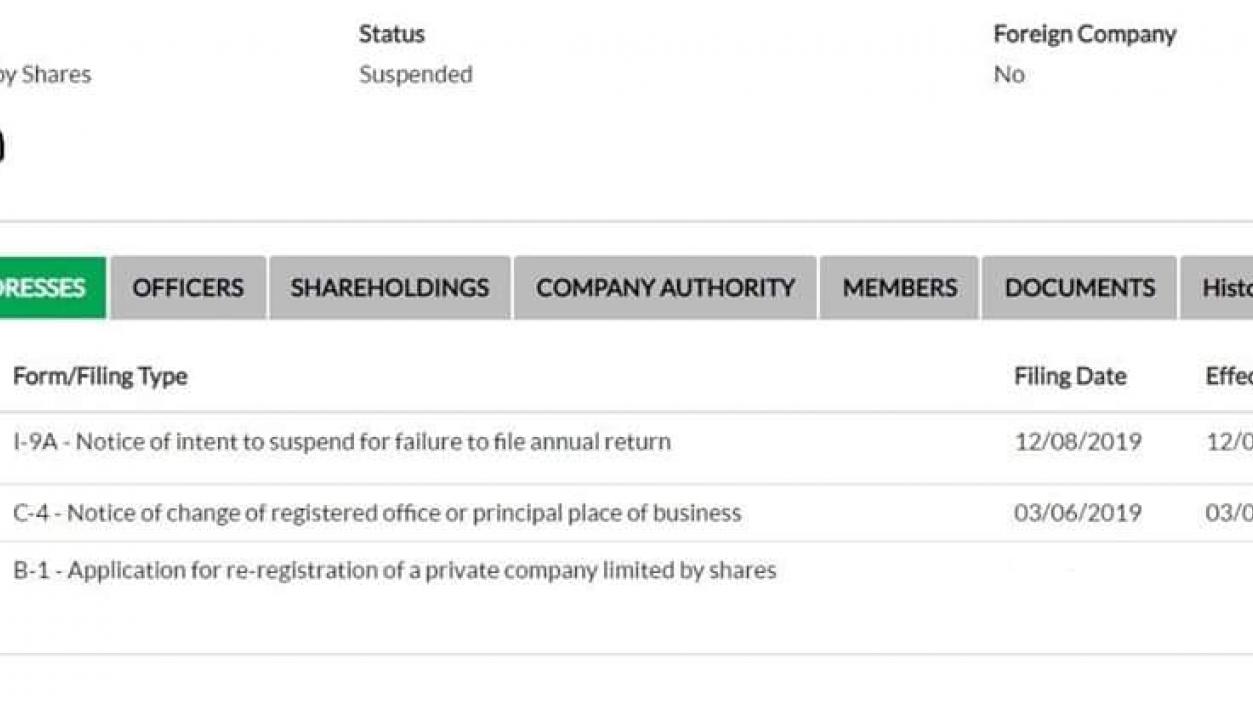Image resolution: width=1253 pixels, height=704 pixels.
Task: Select the COMPANY AUTHORITY tab
Action: point(665,288)
